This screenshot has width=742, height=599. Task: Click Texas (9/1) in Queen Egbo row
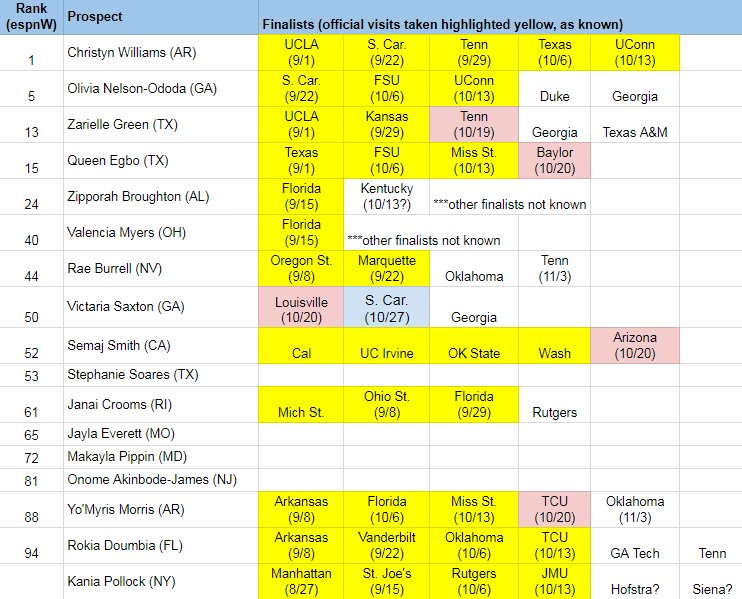(x=301, y=160)
